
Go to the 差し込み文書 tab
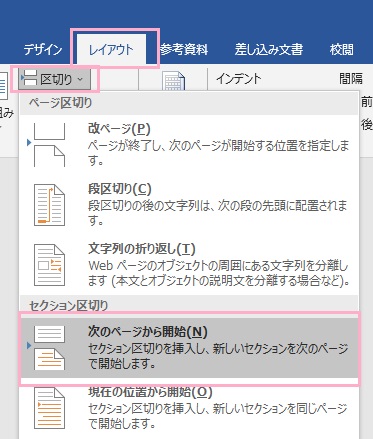coord(268,49)
